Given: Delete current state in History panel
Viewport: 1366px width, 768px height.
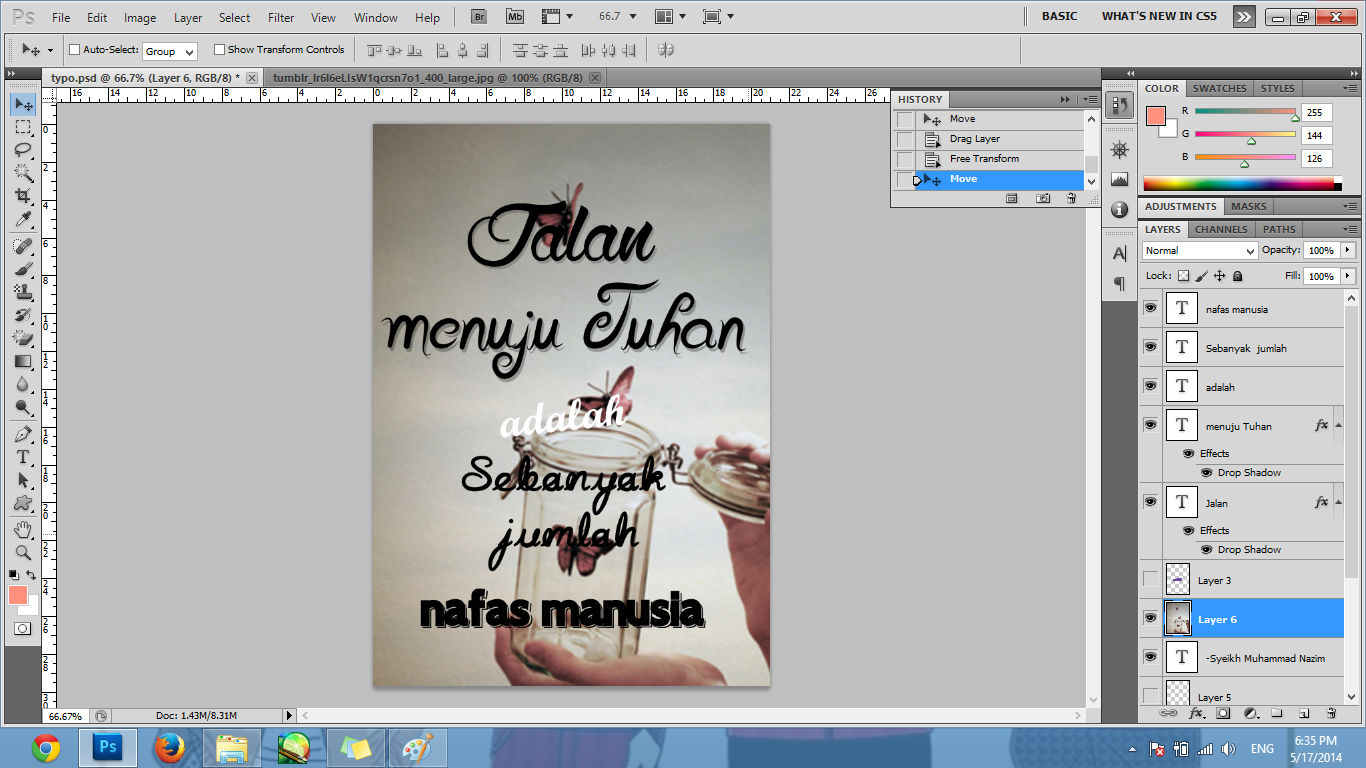Looking at the screenshot, I should [x=1071, y=199].
